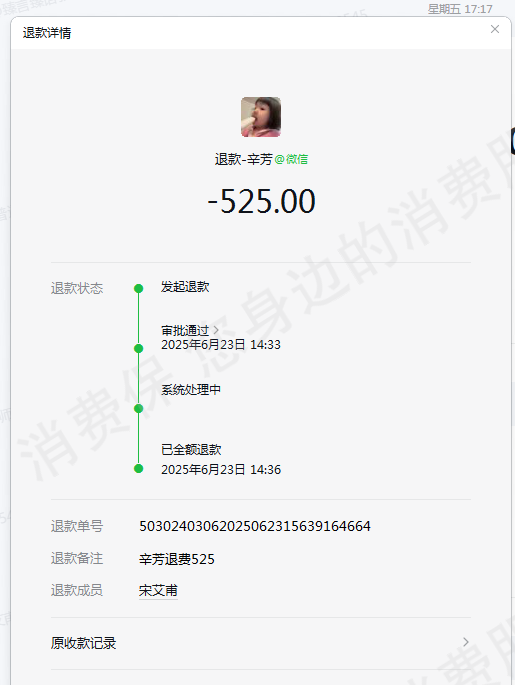The height and width of the screenshot is (685, 515).
Task: Close the 退款详情 dialog
Action: click(x=494, y=29)
